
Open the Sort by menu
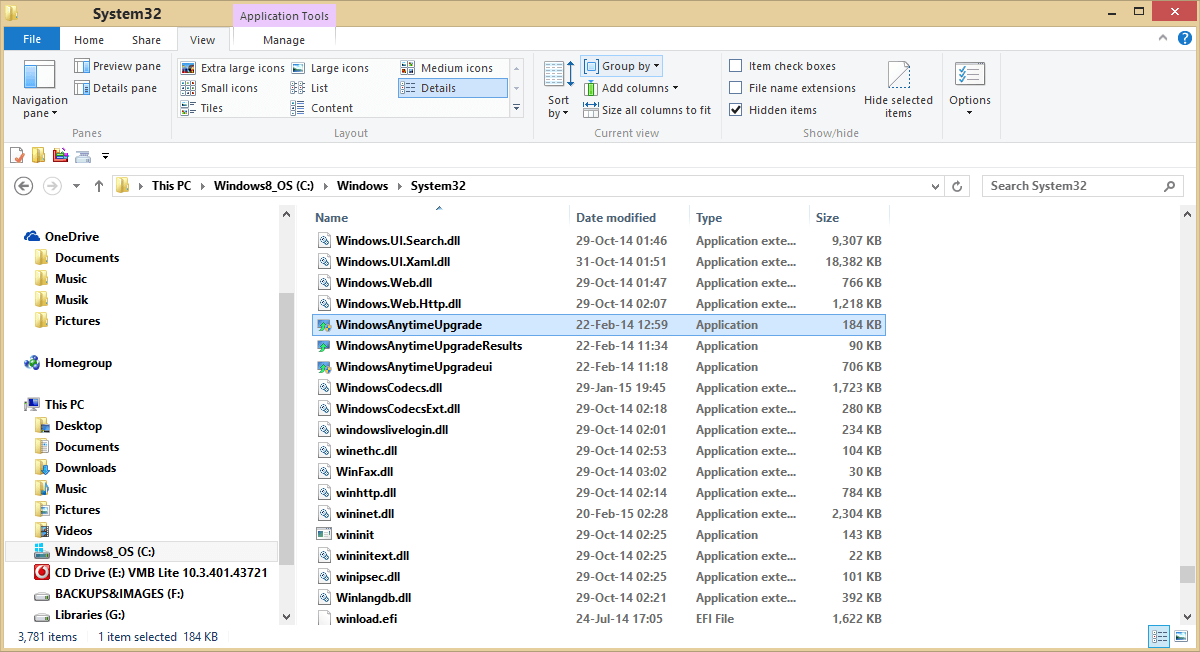[558, 90]
